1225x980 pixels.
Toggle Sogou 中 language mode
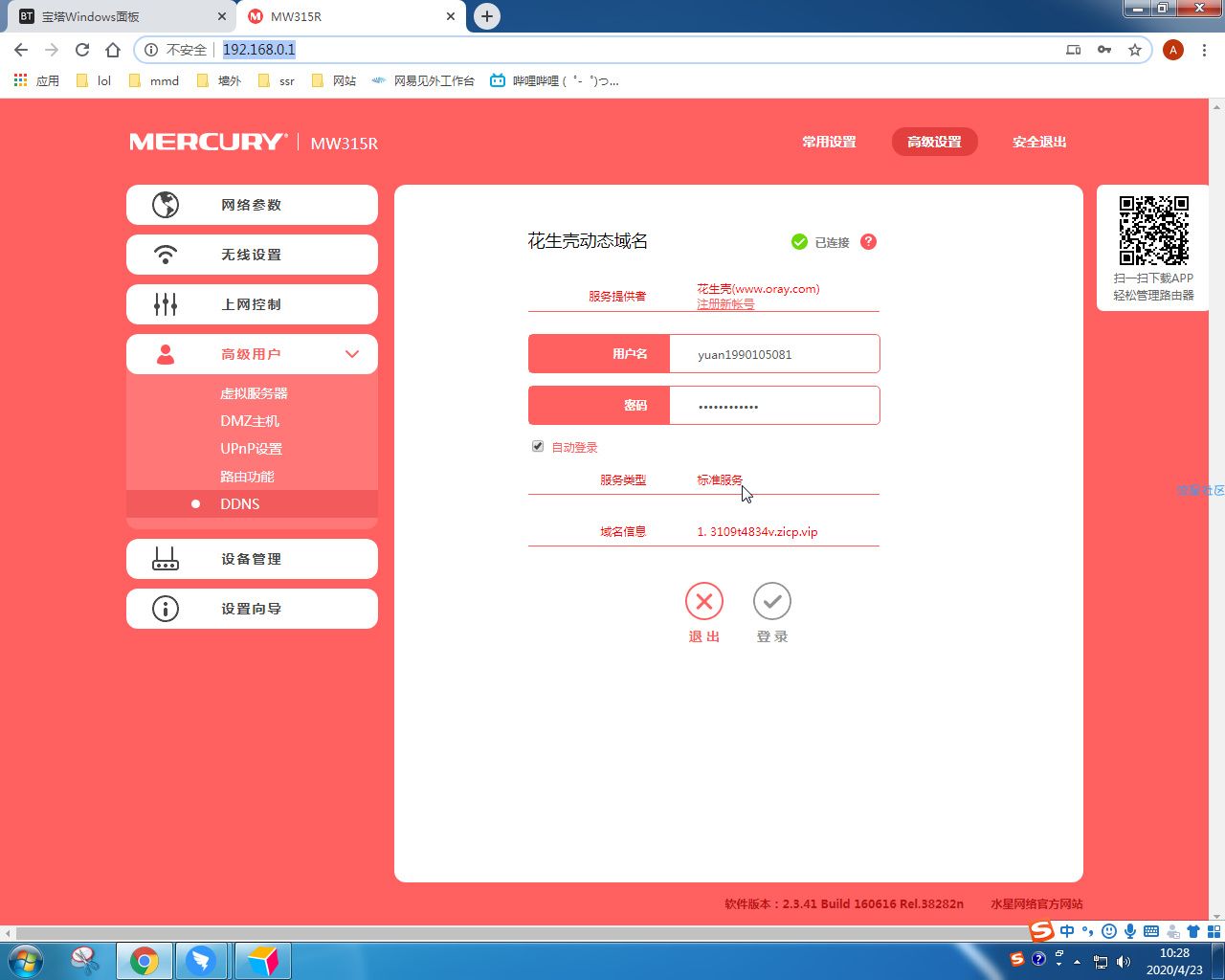click(x=1067, y=931)
